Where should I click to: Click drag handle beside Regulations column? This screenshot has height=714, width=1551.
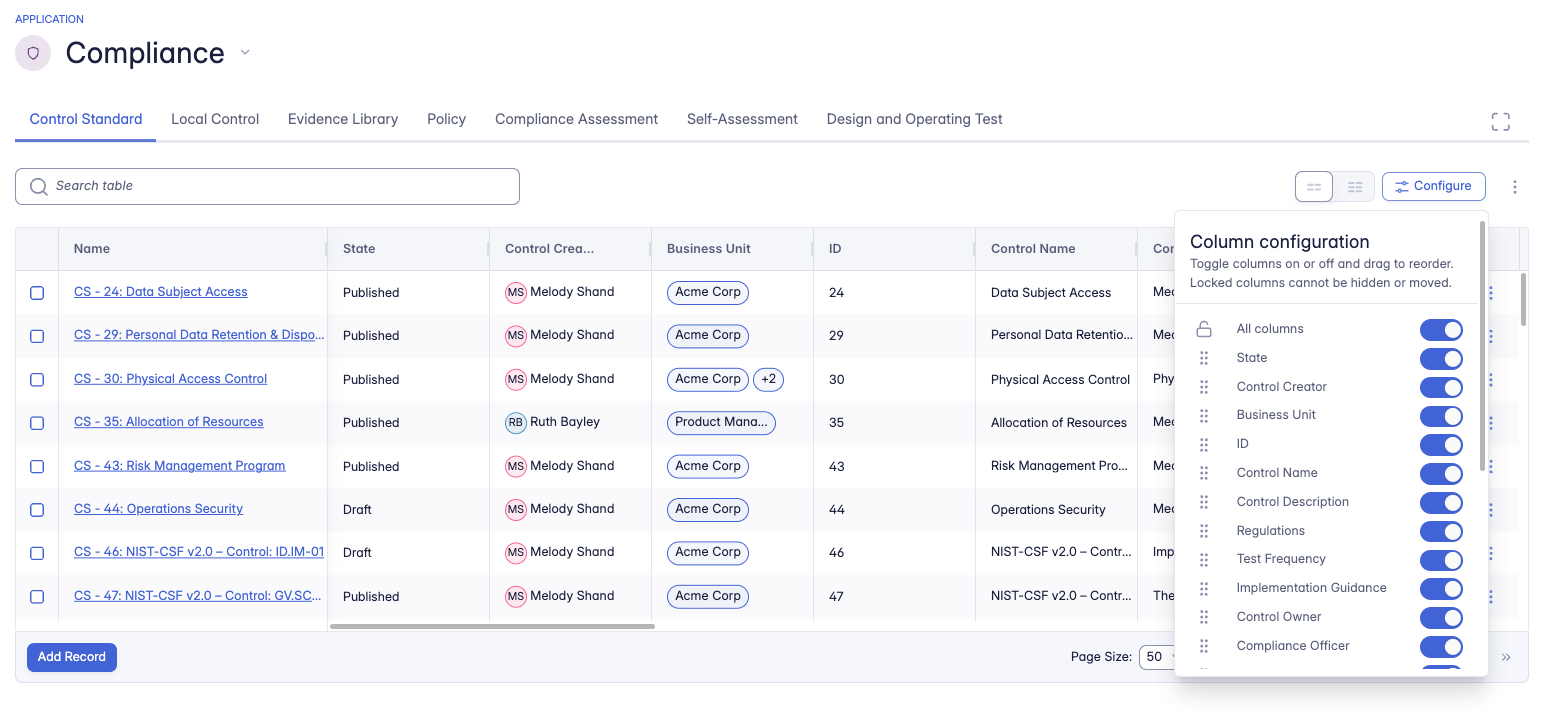[x=1204, y=531]
